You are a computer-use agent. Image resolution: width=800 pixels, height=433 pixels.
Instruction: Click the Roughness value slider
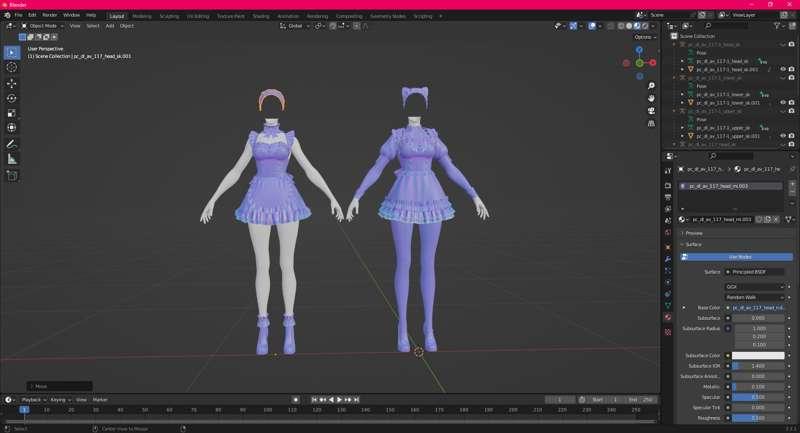coord(758,418)
